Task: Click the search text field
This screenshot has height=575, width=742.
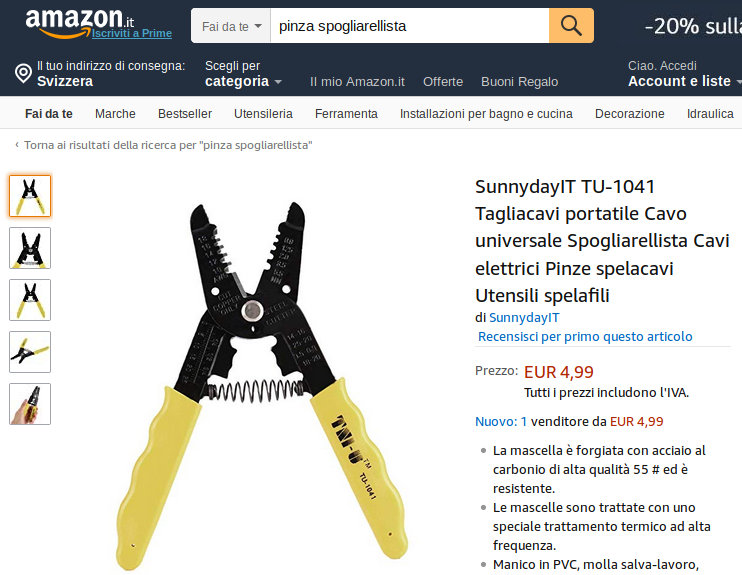Action: (x=409, y=26)
